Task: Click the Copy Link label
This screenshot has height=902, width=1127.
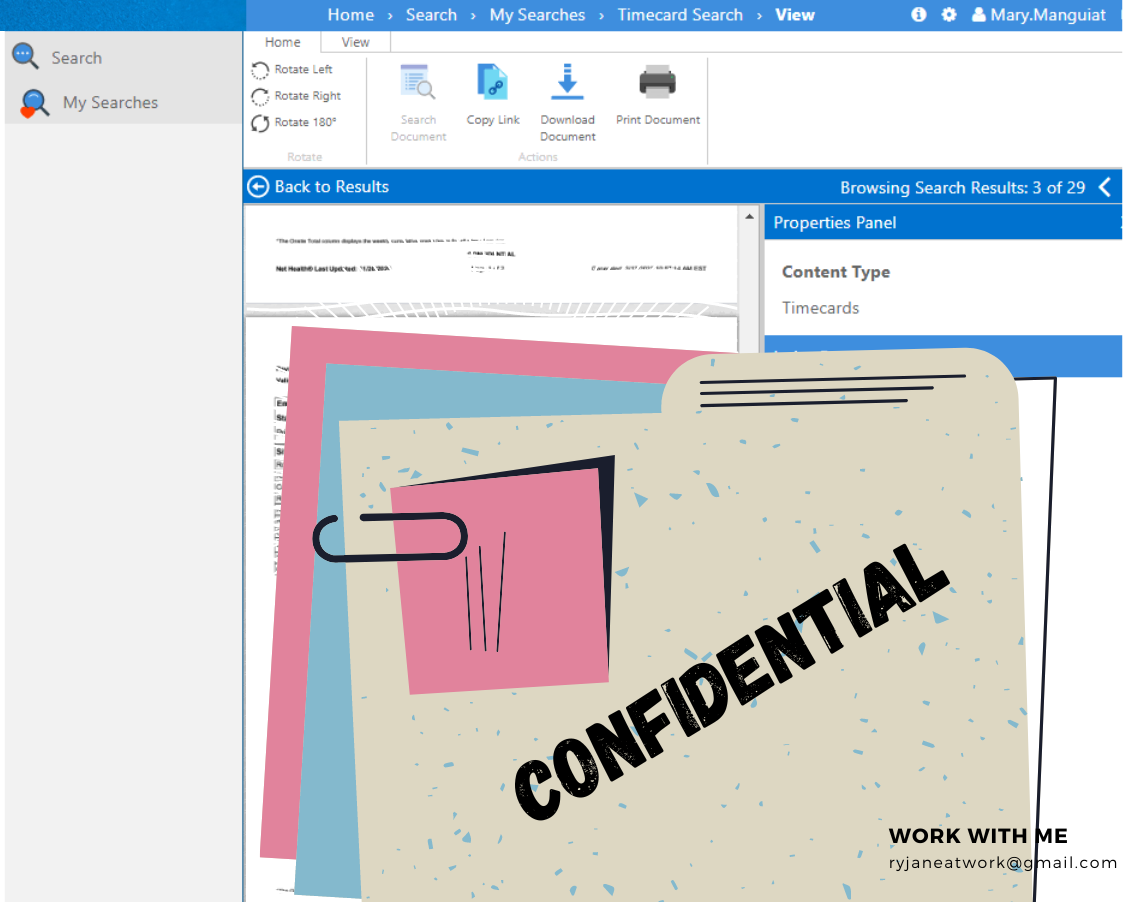Action: coord(493,120)
